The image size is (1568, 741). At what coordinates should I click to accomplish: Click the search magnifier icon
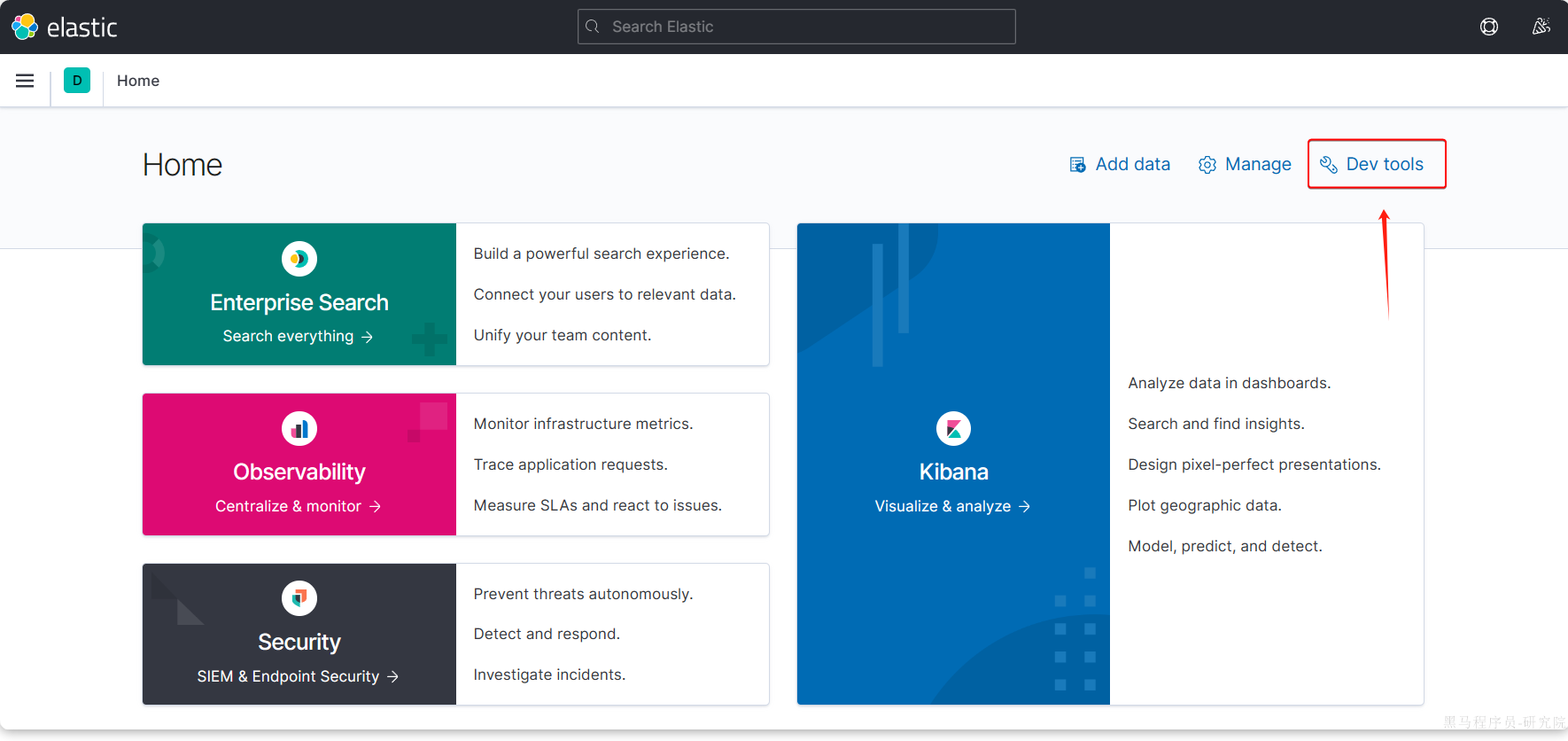click(x=593, y=27)
